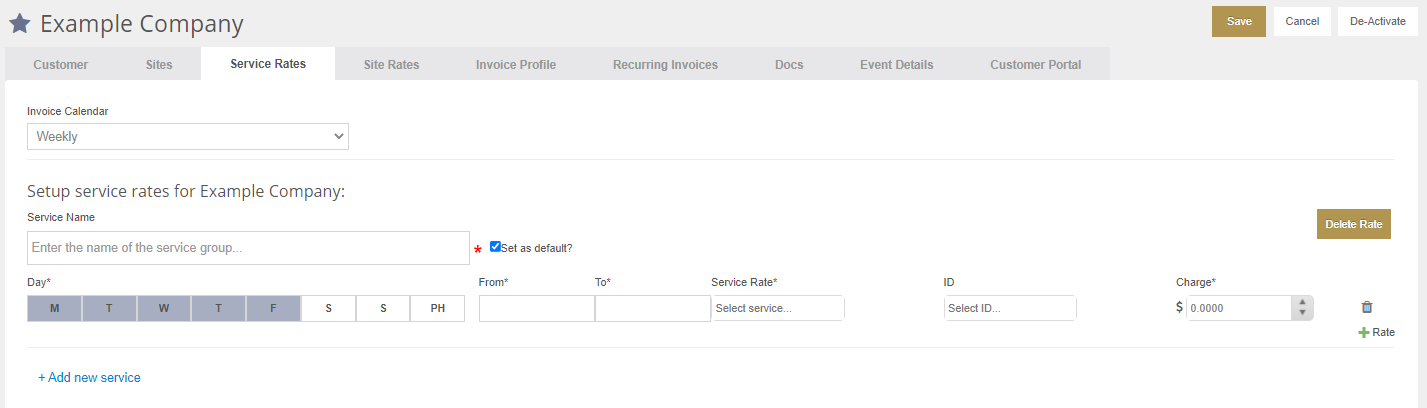Toggle the Set as default checkbox

point(495,247)
